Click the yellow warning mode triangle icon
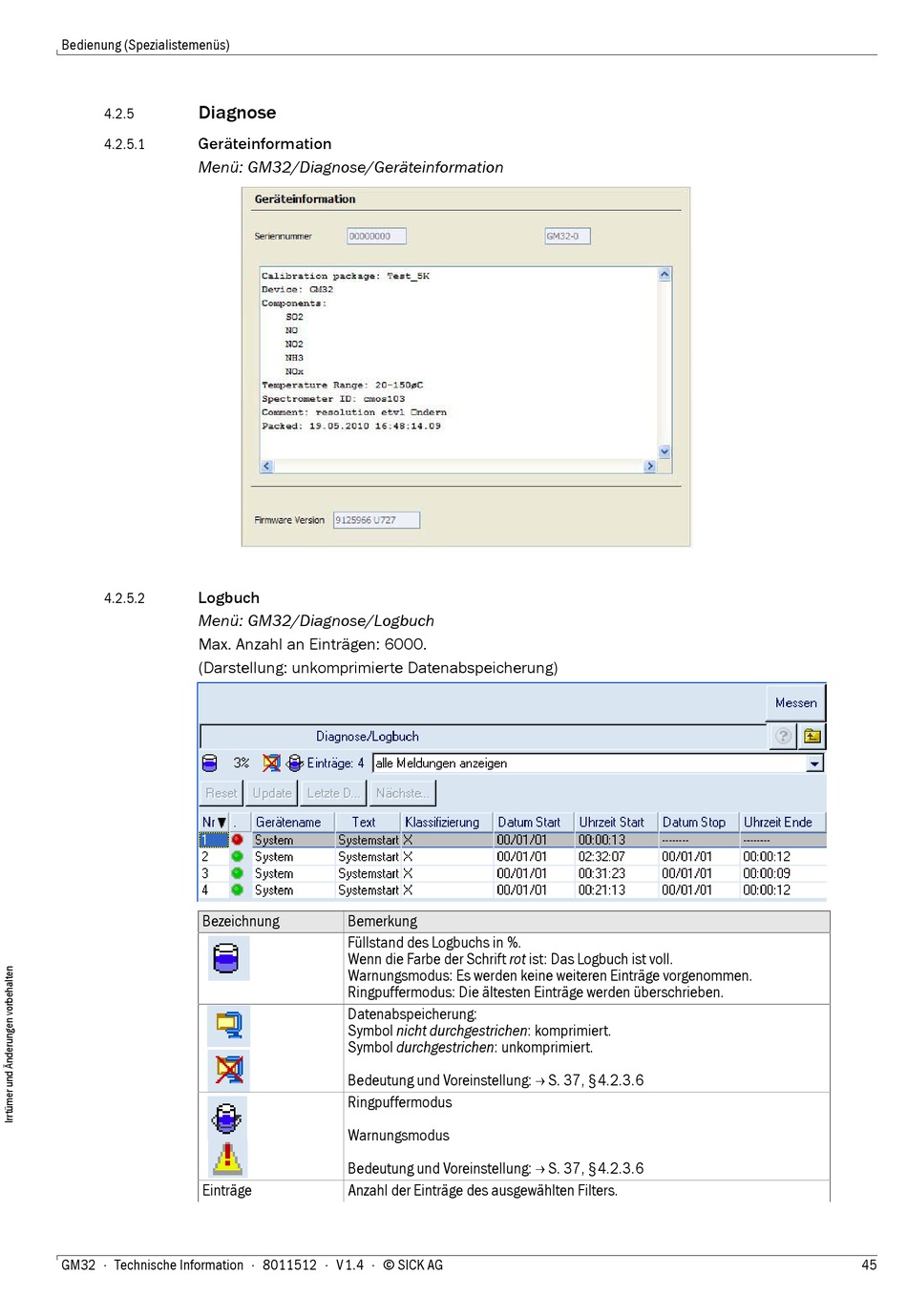The width and height of the screenshot is (907, 1316). coord(228,1159)
